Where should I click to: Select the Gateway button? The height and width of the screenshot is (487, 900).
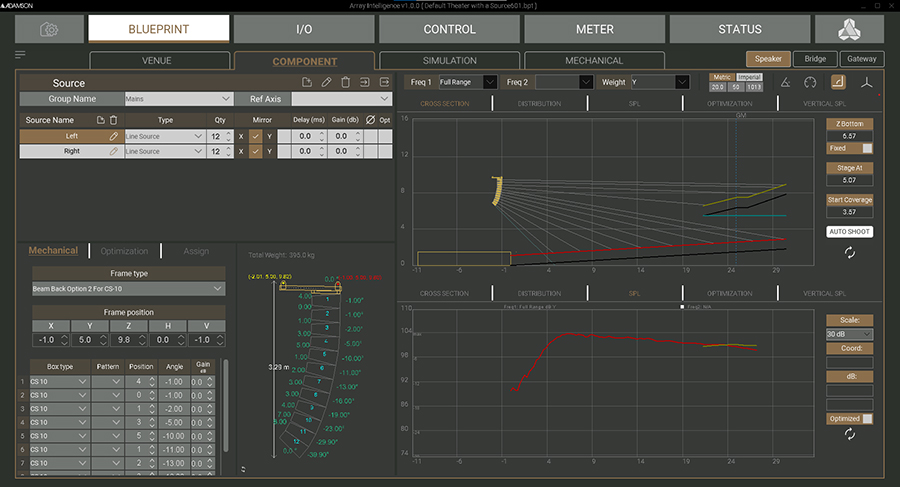(x=862, y=59)
